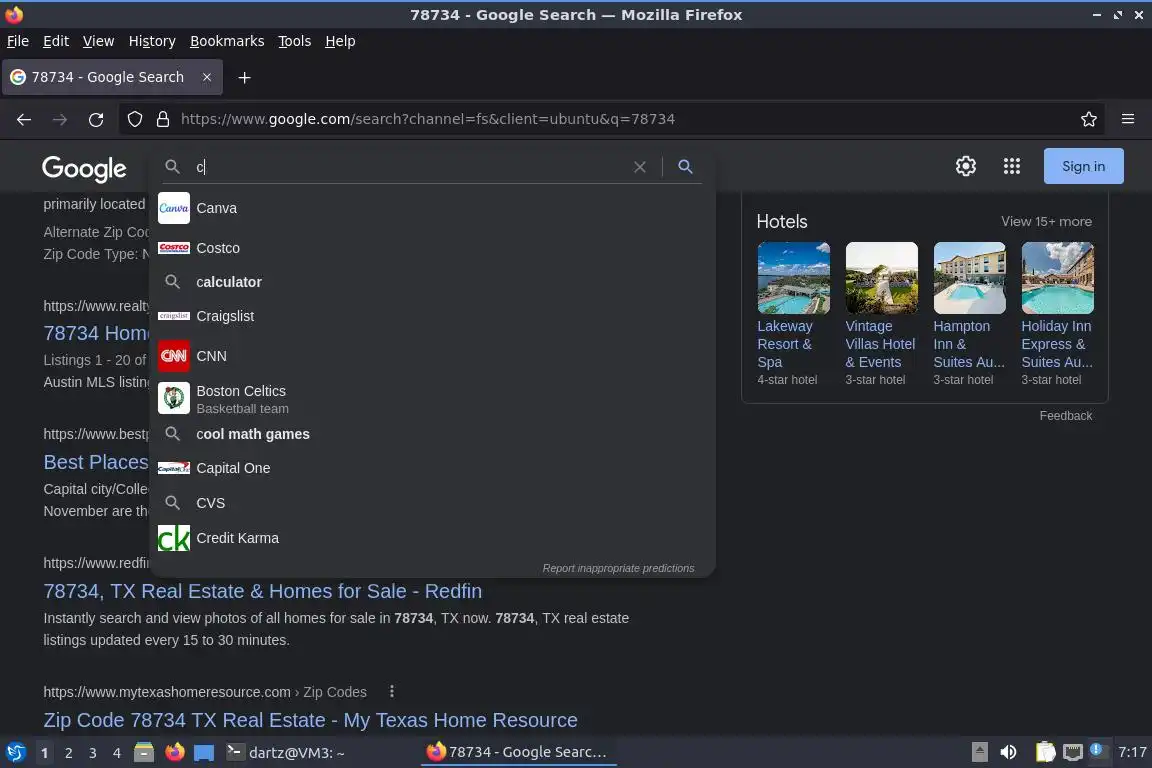Close the 78734 Google Search tab
This screenshot has height=768, width=1152.
(207, 77)
